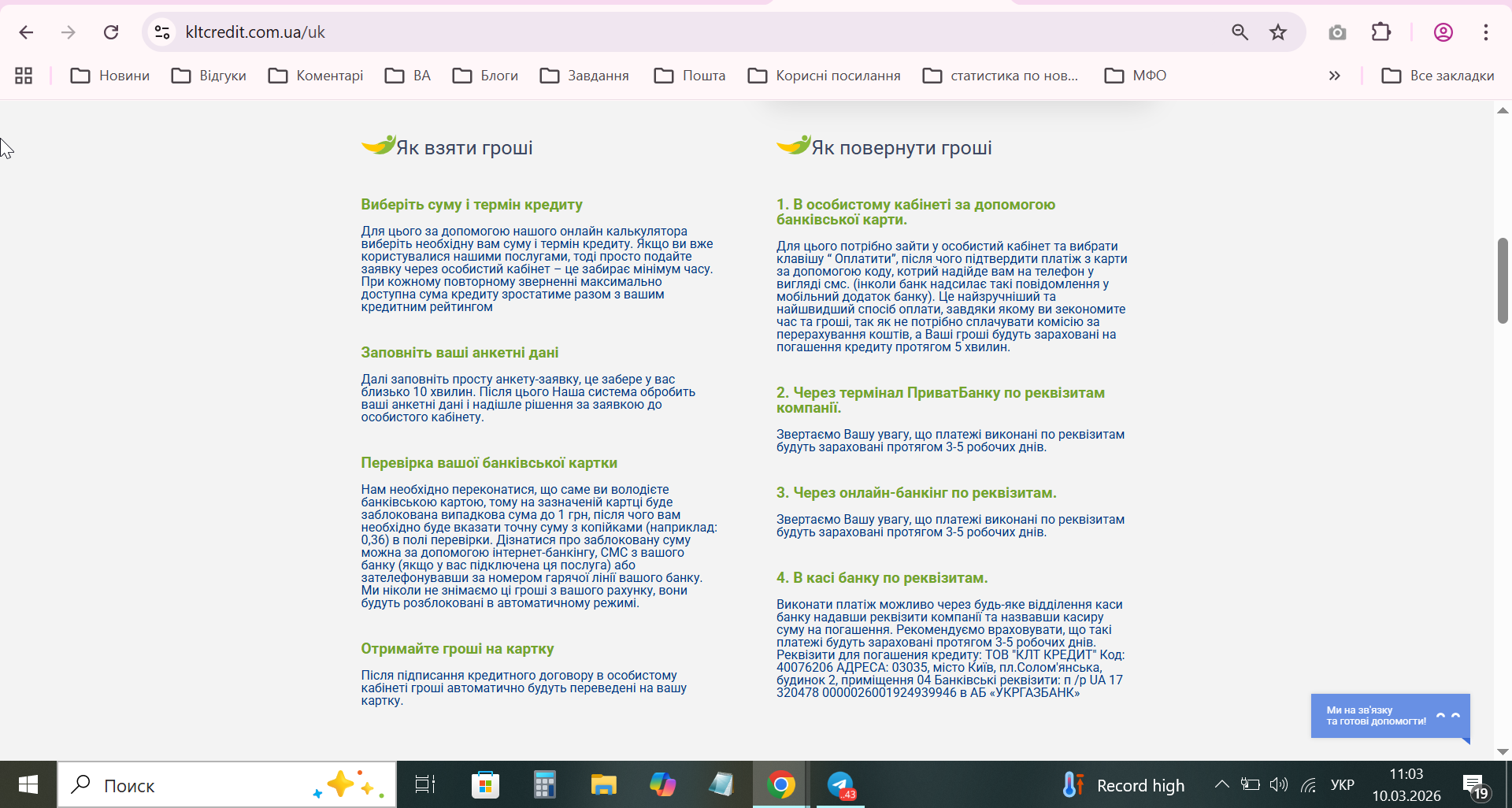Open Calculator from the taskbar
This screenshot has width=1512, height=808.
click(x=544, y=785)
